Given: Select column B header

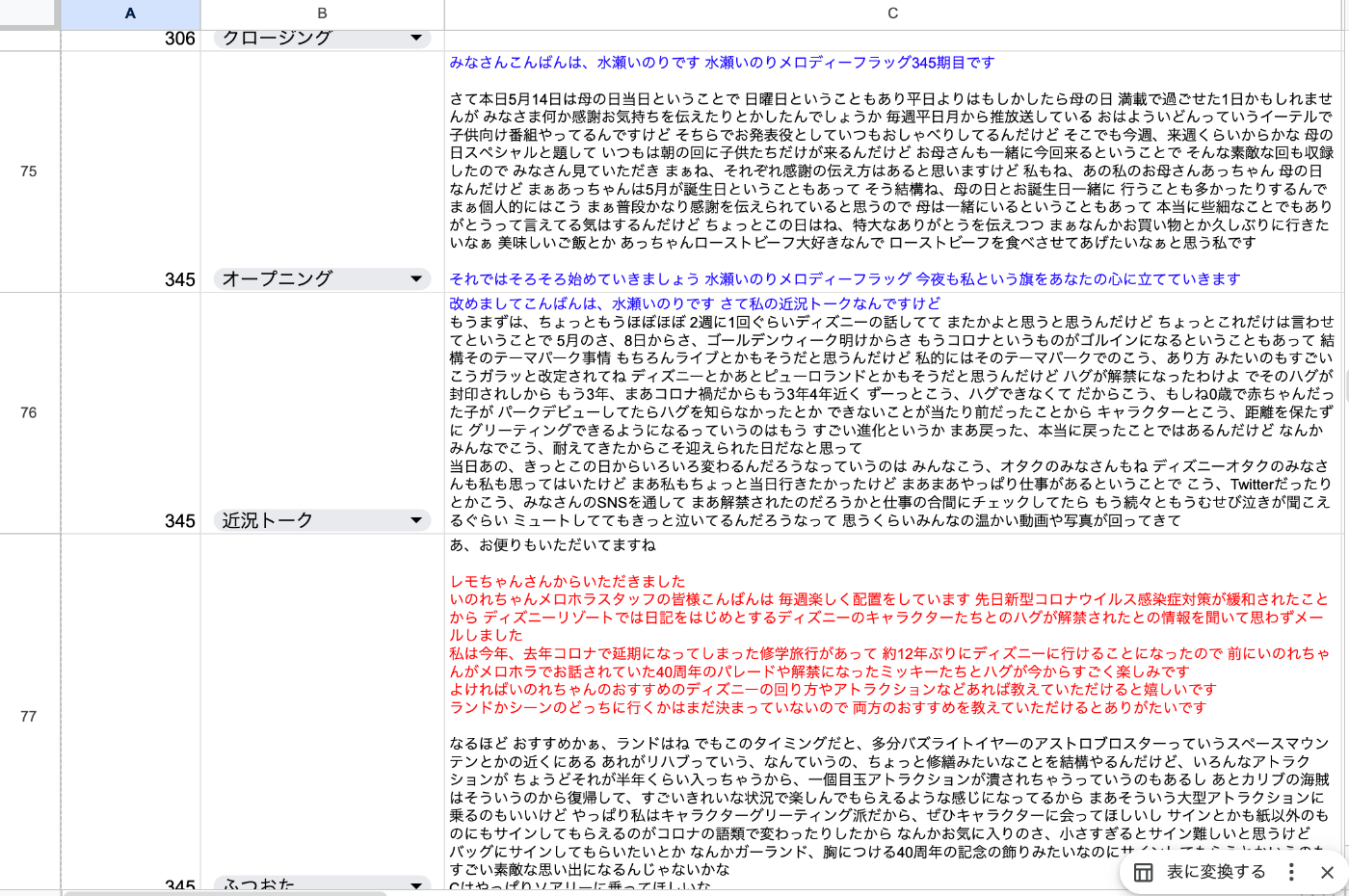Looking at the screenshot, I should point(322,13).
